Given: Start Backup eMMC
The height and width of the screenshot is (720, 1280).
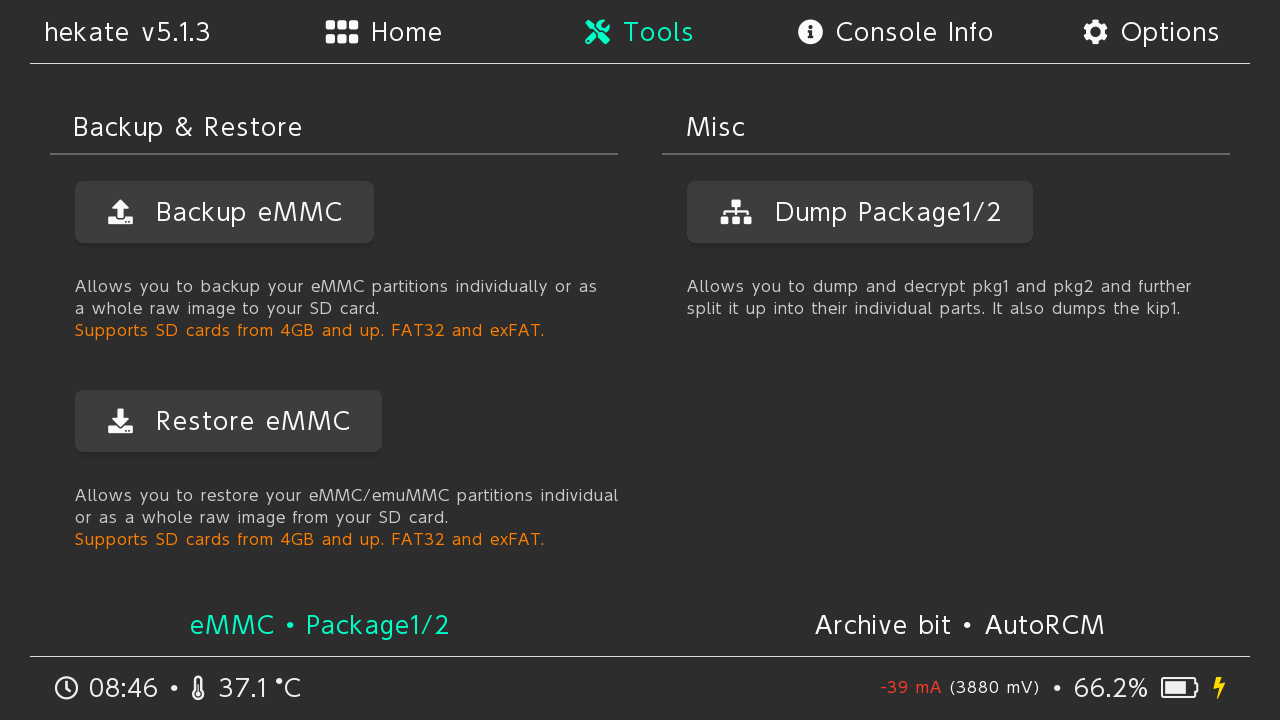Looking at the screenshot, I should click(224, 212).
